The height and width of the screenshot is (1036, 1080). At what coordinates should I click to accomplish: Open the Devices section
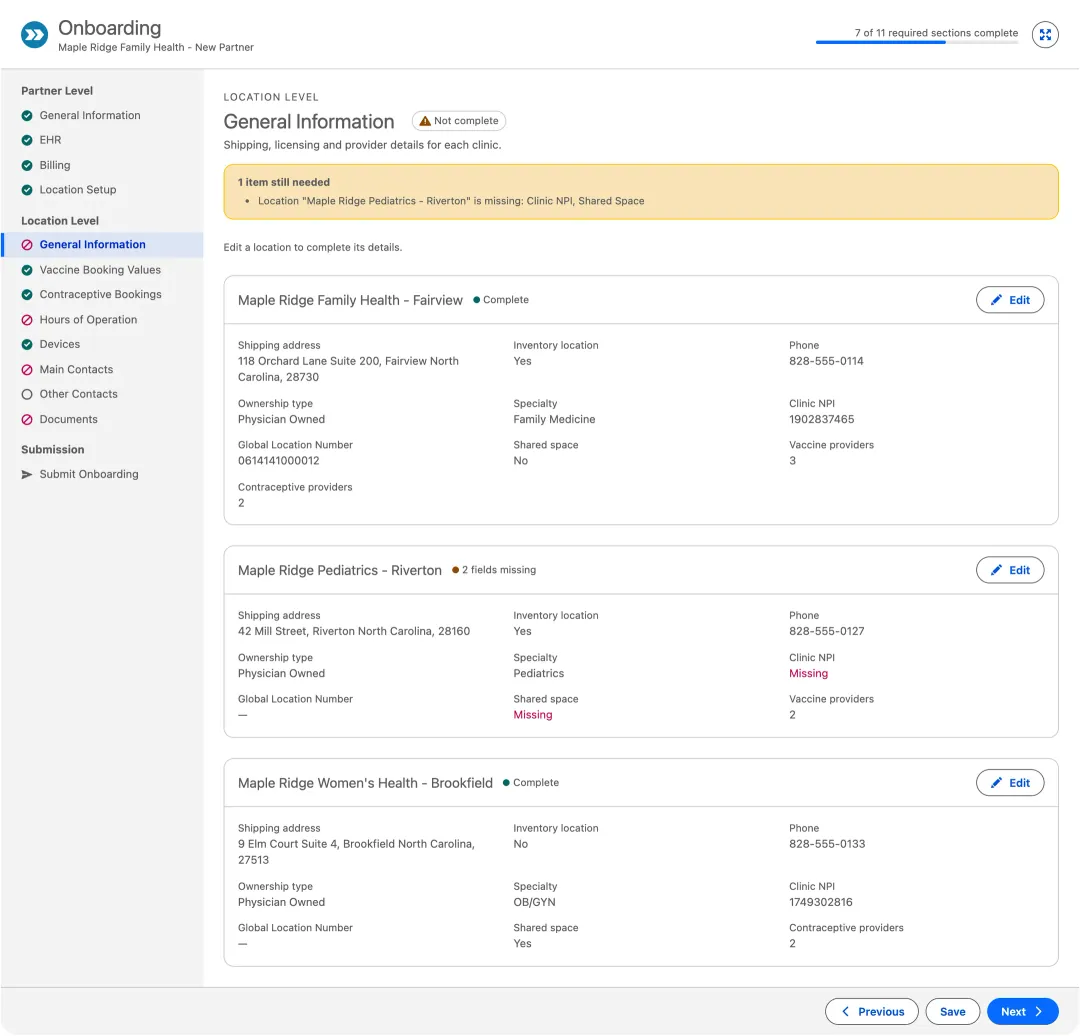click(x=102, y=344)
